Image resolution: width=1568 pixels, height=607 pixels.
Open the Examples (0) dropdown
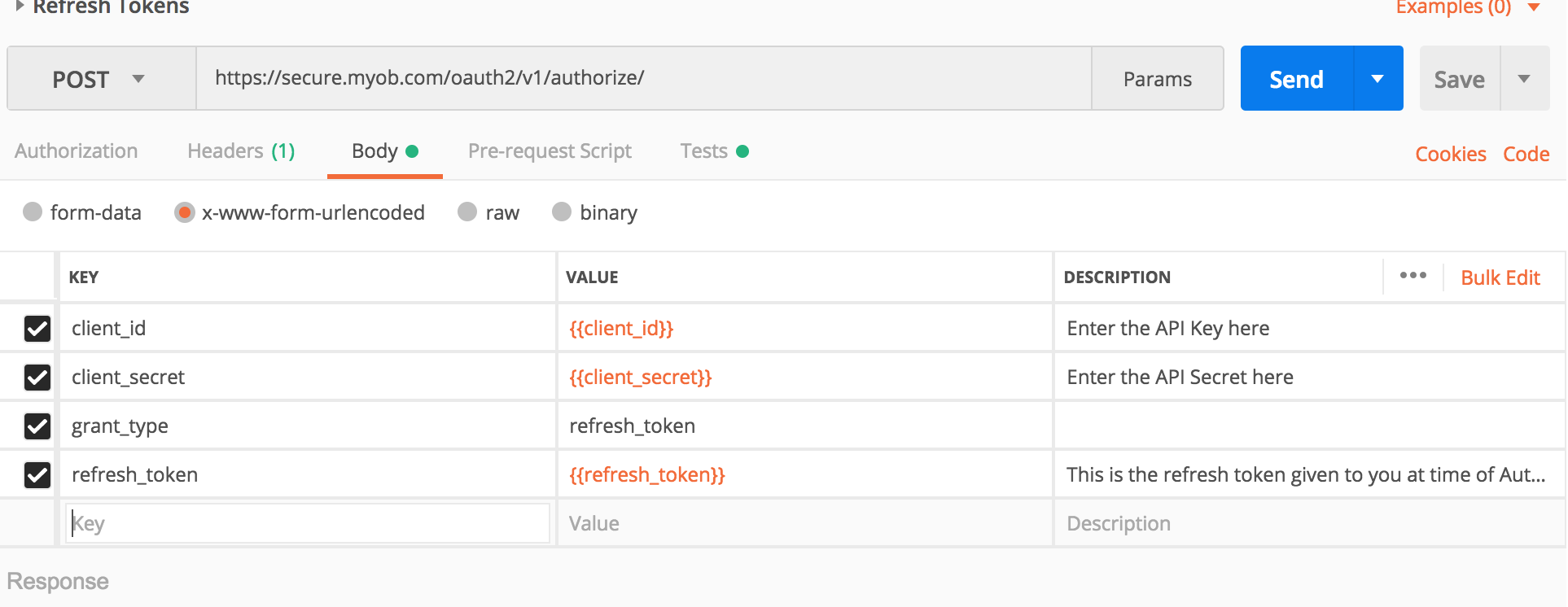(x=1468, y=7)
